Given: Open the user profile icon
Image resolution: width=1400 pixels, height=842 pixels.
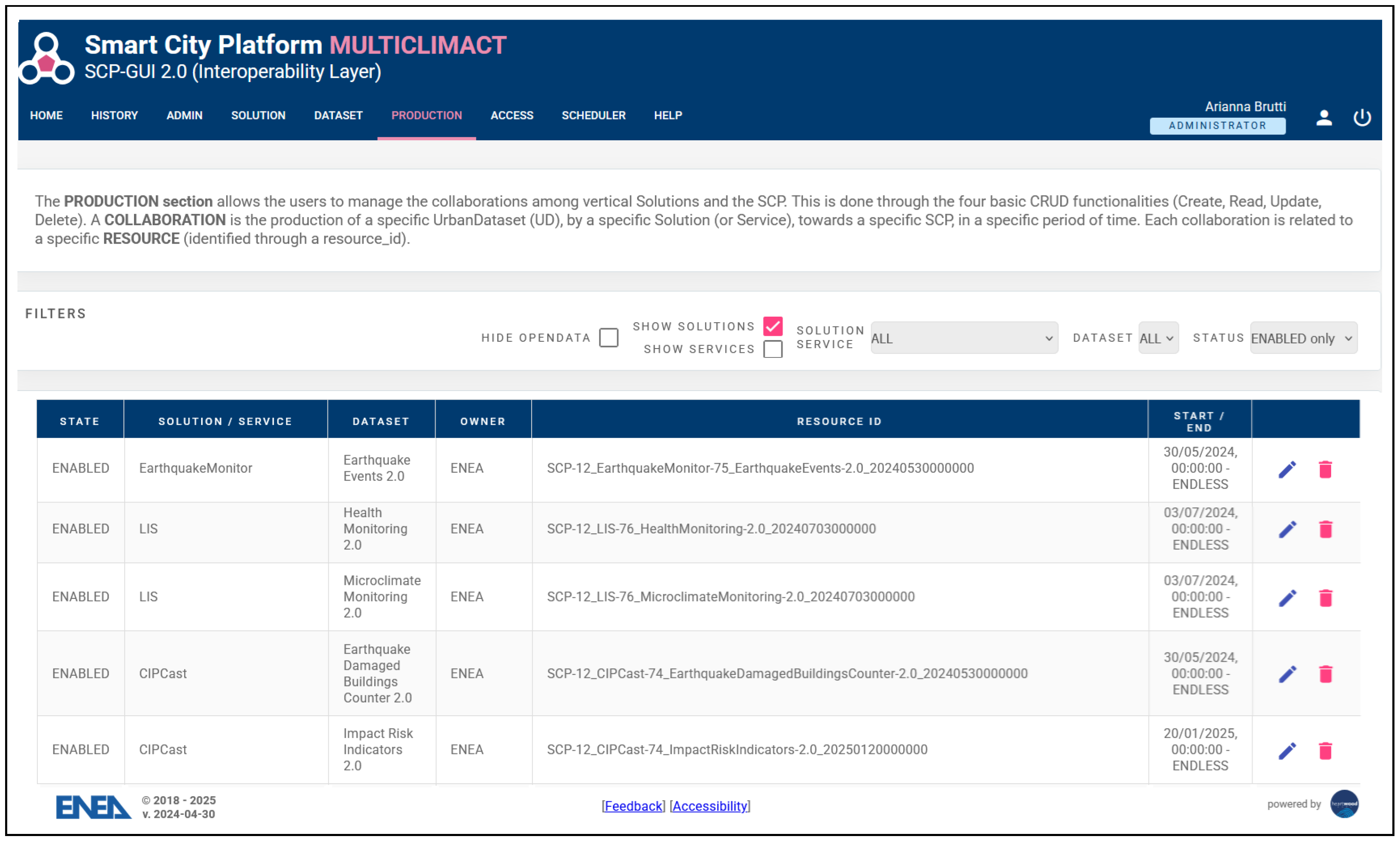Looking at the screenshot, I should coord(1323,117).
